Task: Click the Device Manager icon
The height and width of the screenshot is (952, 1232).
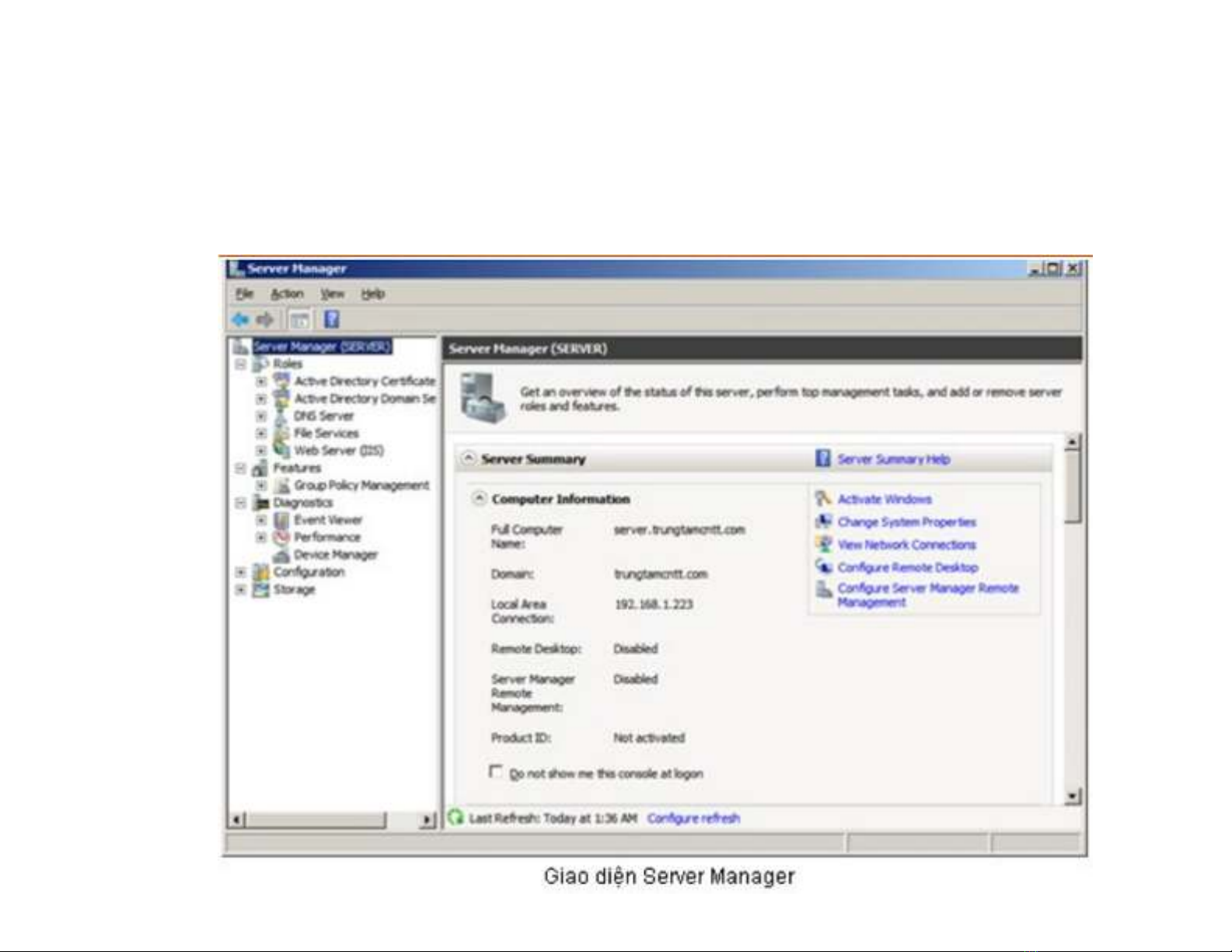Action: pyautogui.click(x=281, y=555)
